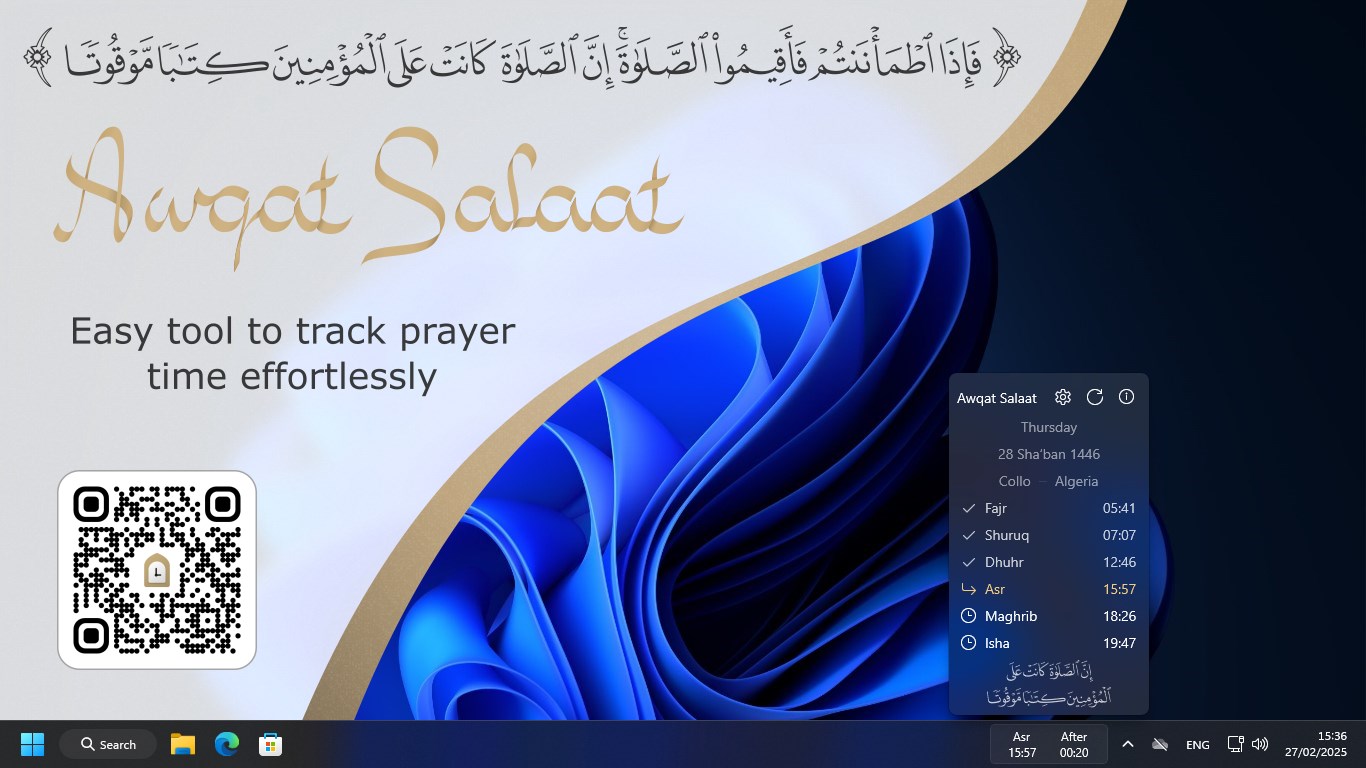
Task: Launch Microsoft Edge from the taskbar
Action: pyautogui.click(x=226, y=744)
